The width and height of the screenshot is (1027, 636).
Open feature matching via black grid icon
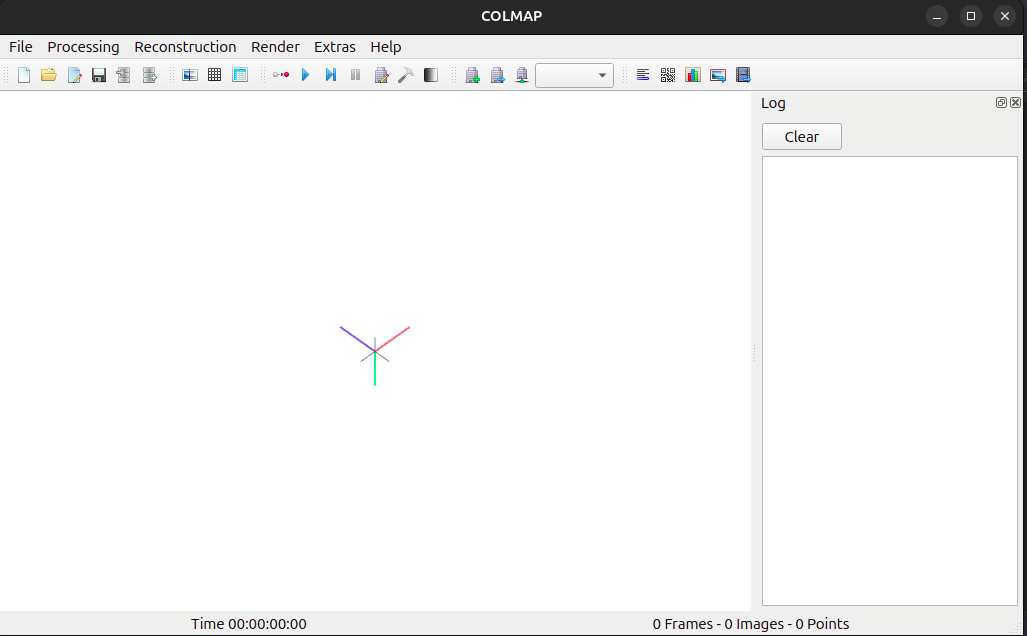pos(214,75)
